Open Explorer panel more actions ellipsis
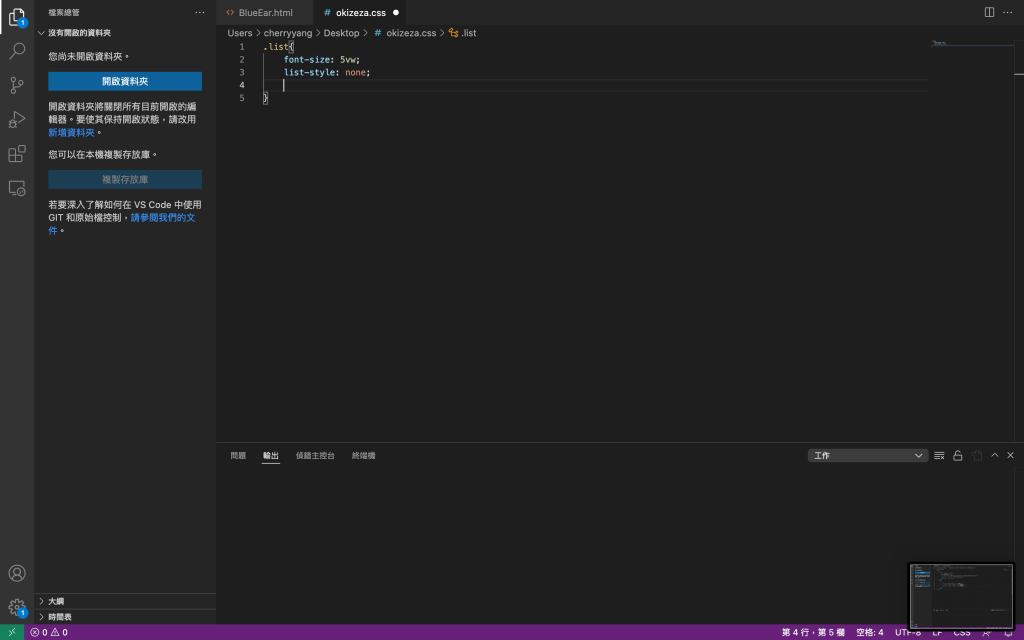 click(x=199, y=12)
